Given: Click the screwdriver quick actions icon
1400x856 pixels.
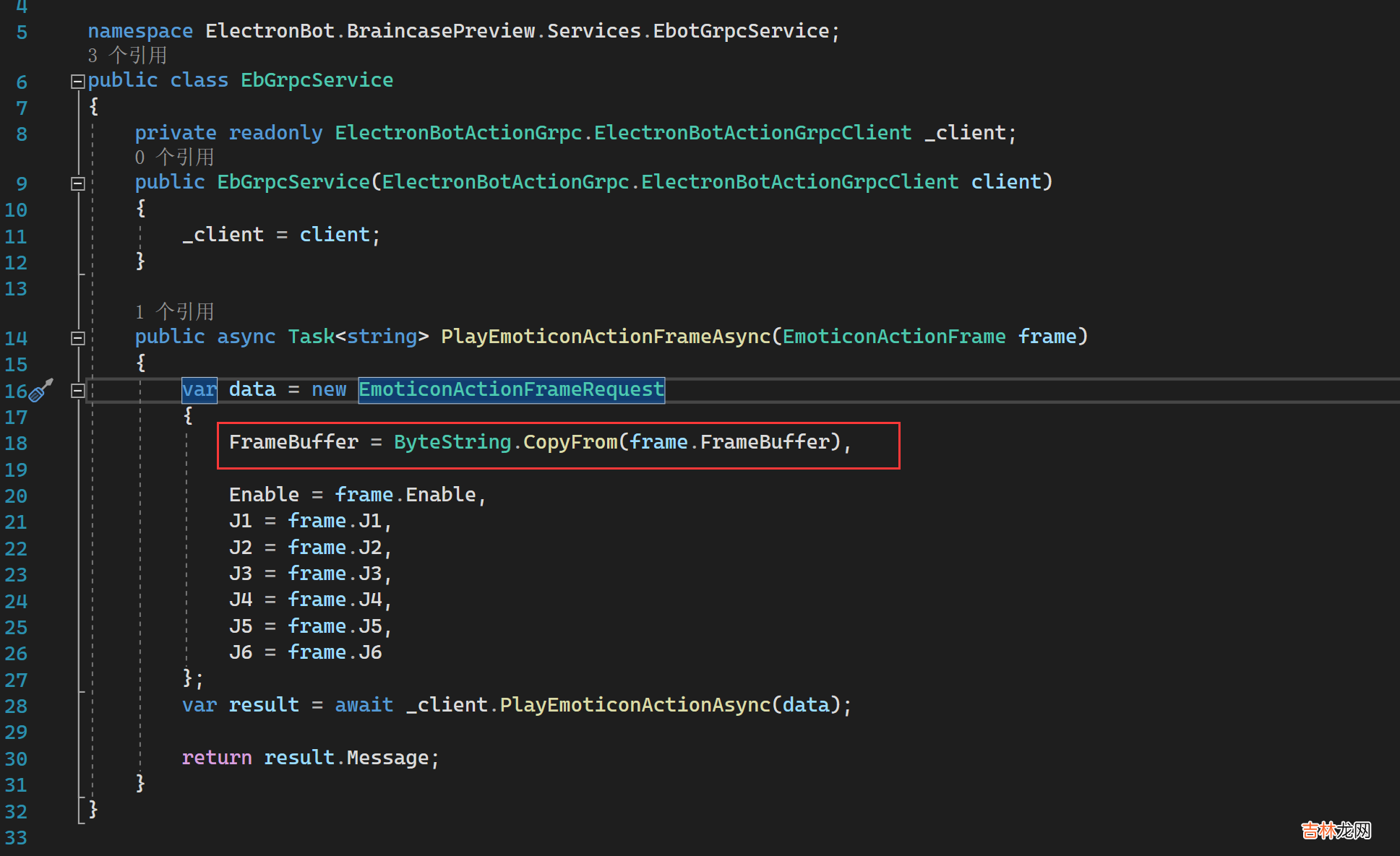Looking at the screenshot, I should [x=42, y=389].
